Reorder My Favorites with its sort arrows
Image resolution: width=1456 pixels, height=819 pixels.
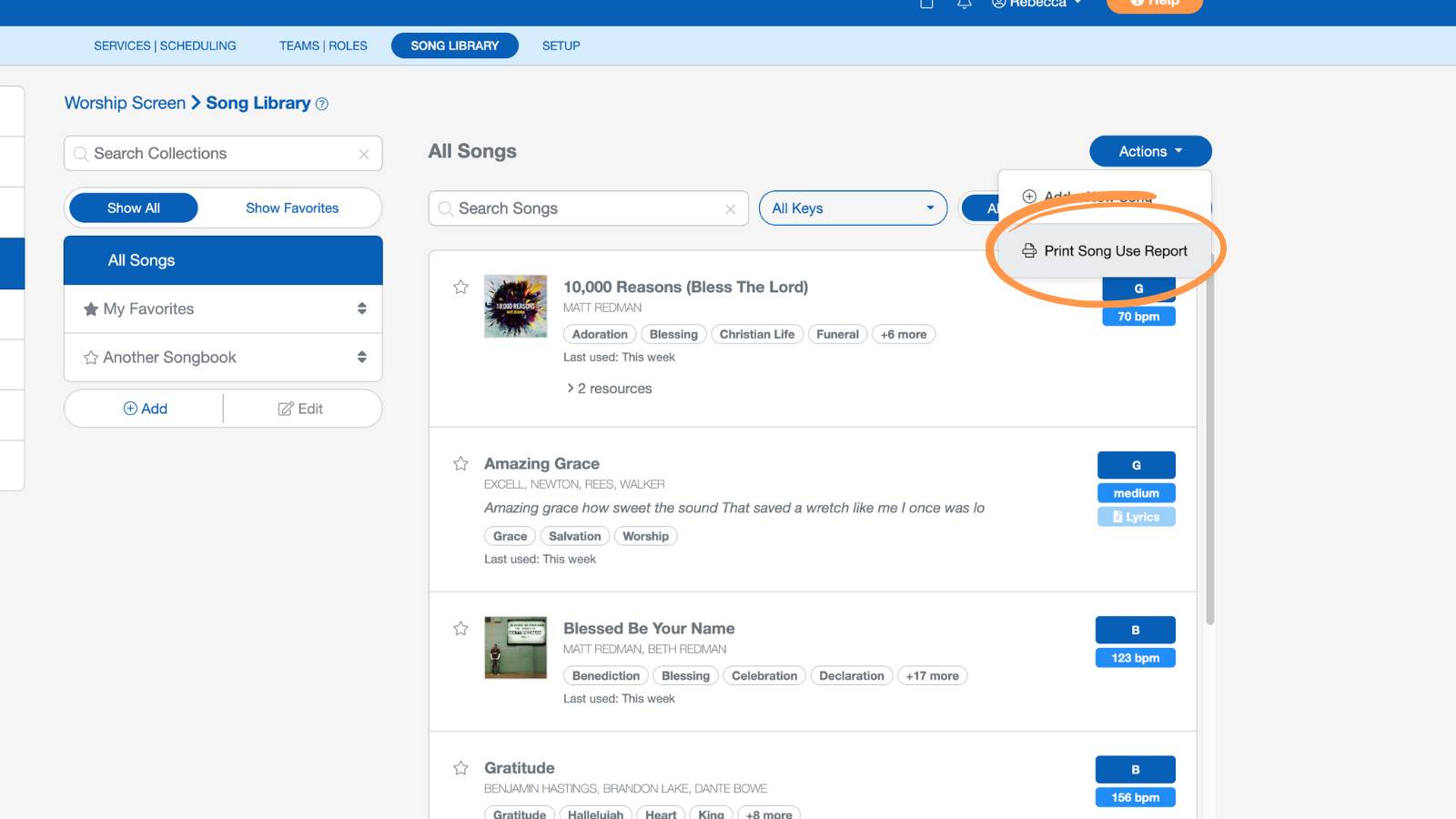(x=362, y=309)
